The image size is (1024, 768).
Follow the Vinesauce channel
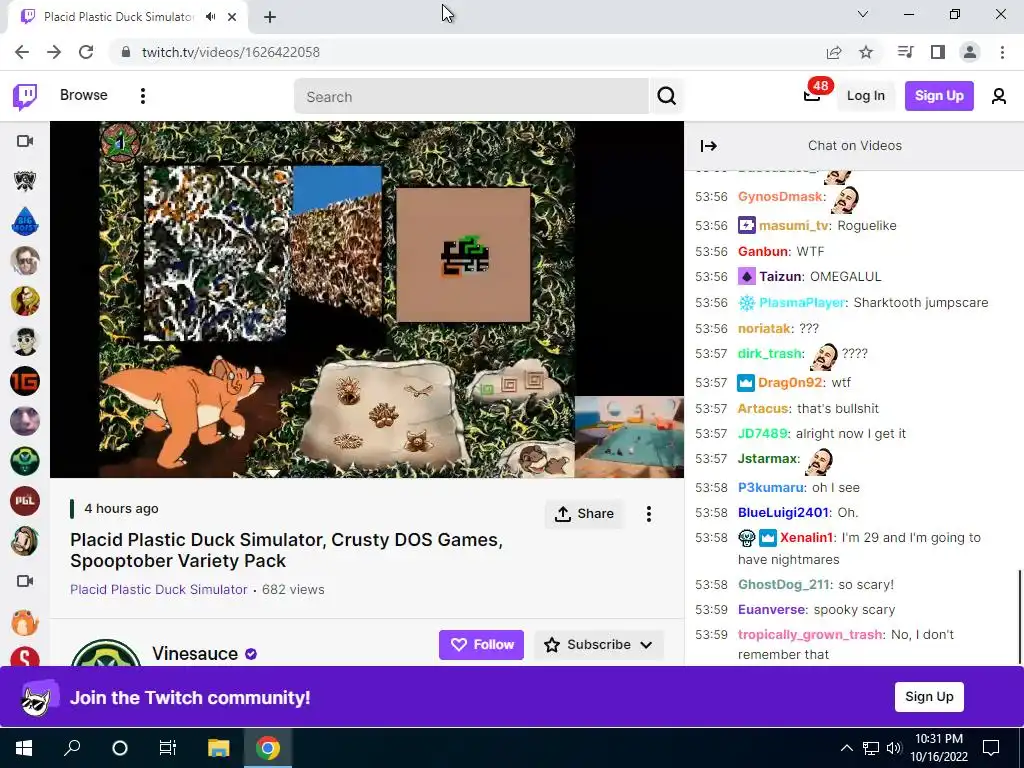tap(481, 645)
